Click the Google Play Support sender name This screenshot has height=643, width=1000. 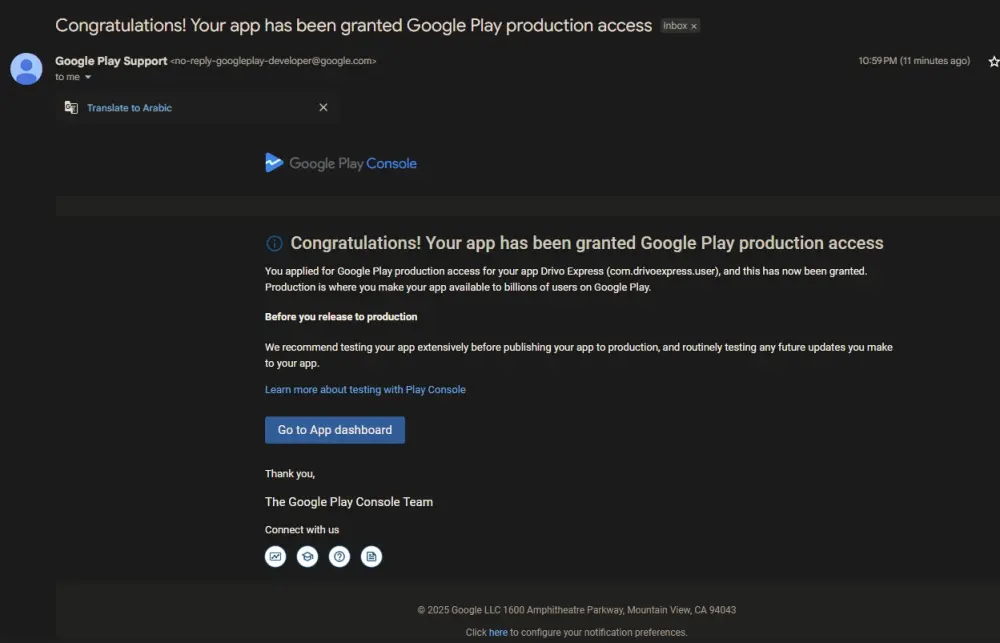pyautogui.click(x=111, y=61)
